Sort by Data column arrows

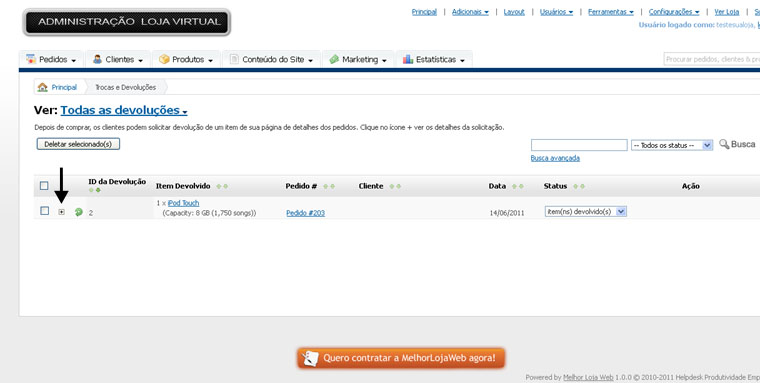518,186
